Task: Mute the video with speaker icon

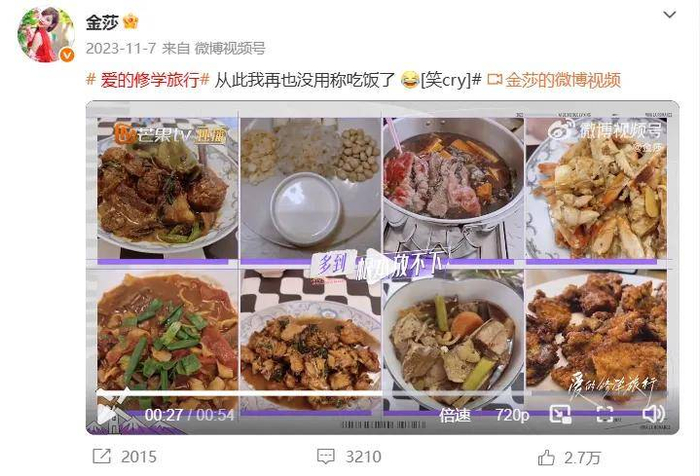Action: pyautogui.click(x=653, y=414)
